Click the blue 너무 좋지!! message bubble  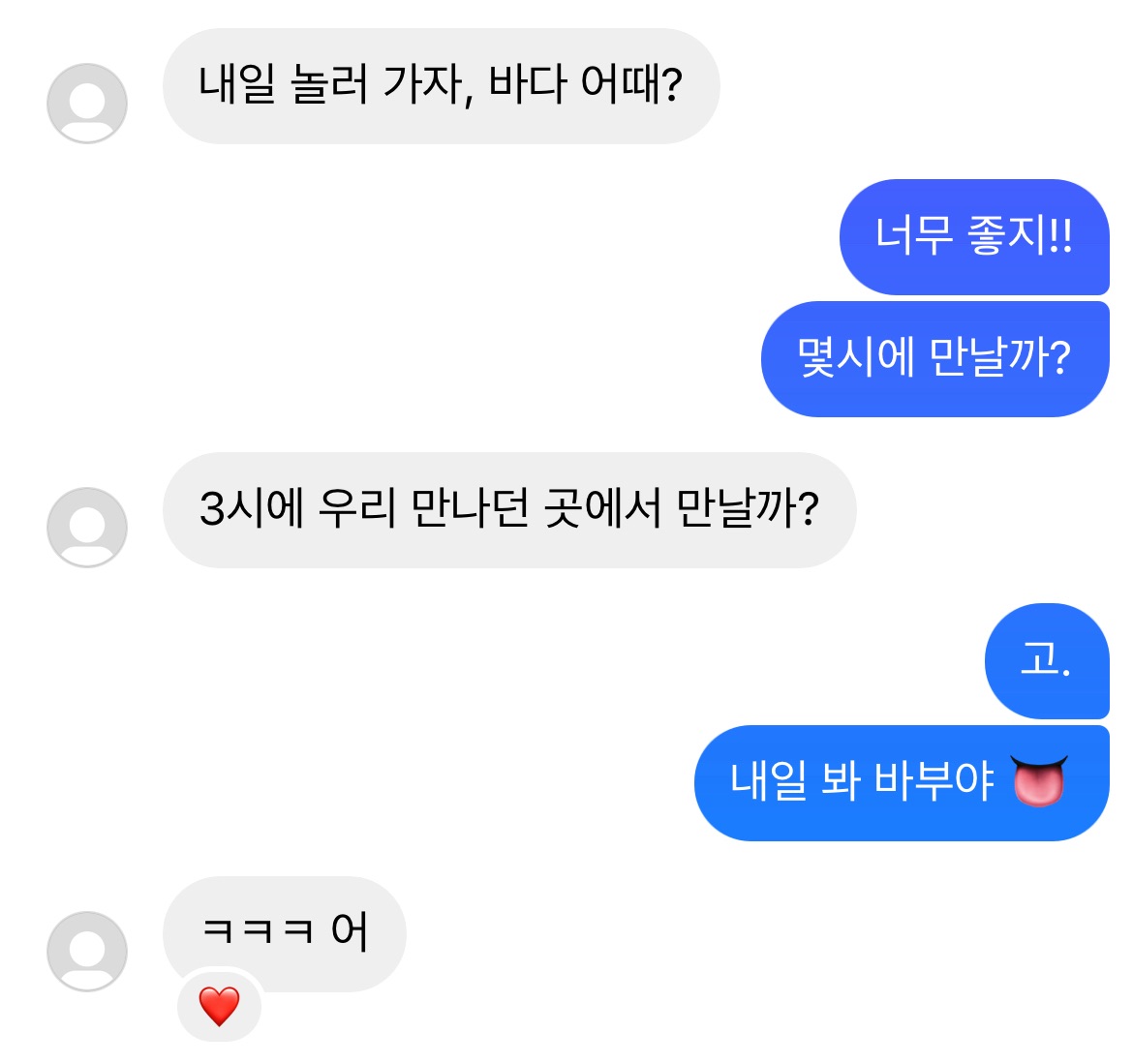pyautogui.click(x=973, y=236)
